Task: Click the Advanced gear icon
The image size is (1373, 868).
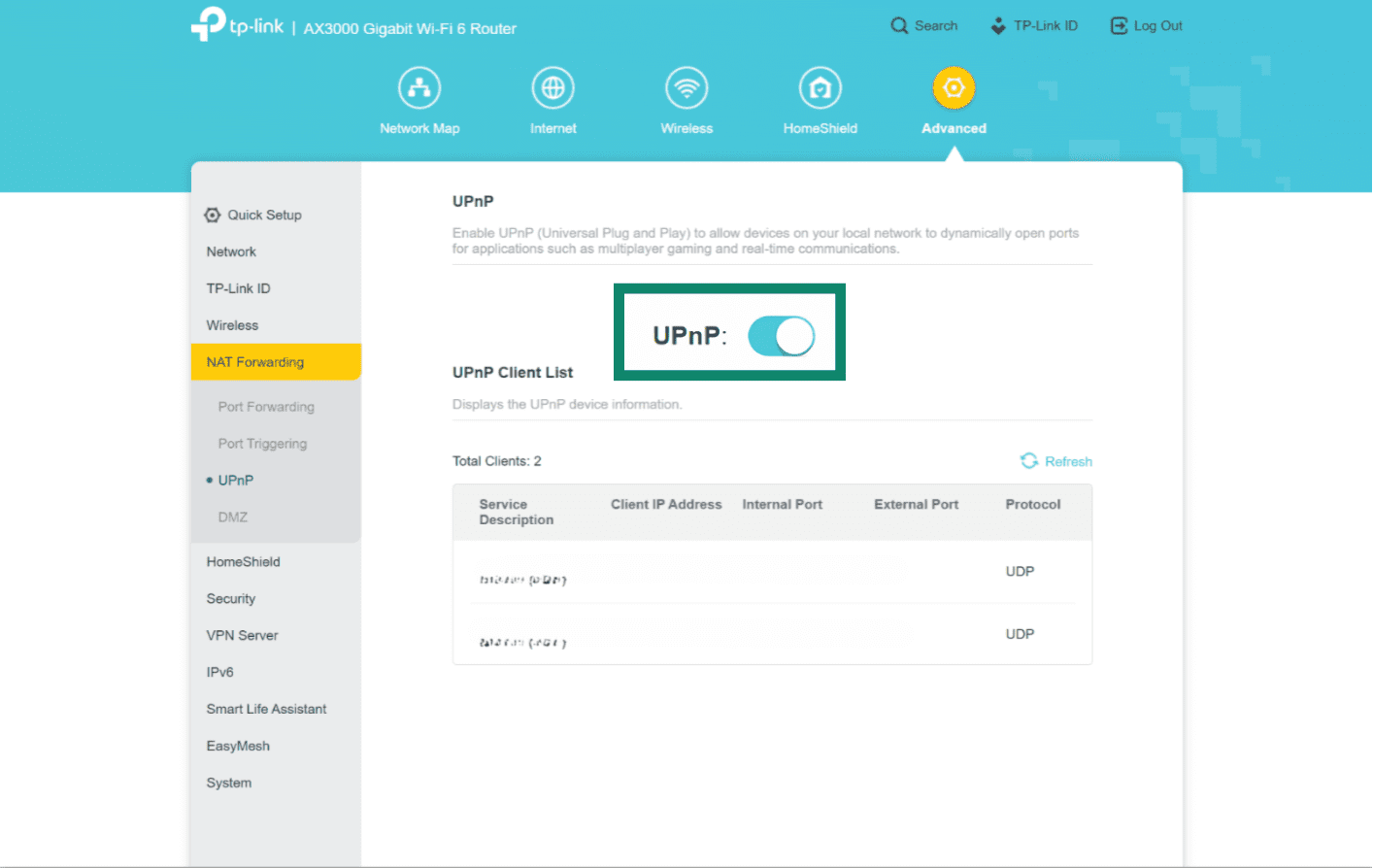Action: [x=953, y=86]
